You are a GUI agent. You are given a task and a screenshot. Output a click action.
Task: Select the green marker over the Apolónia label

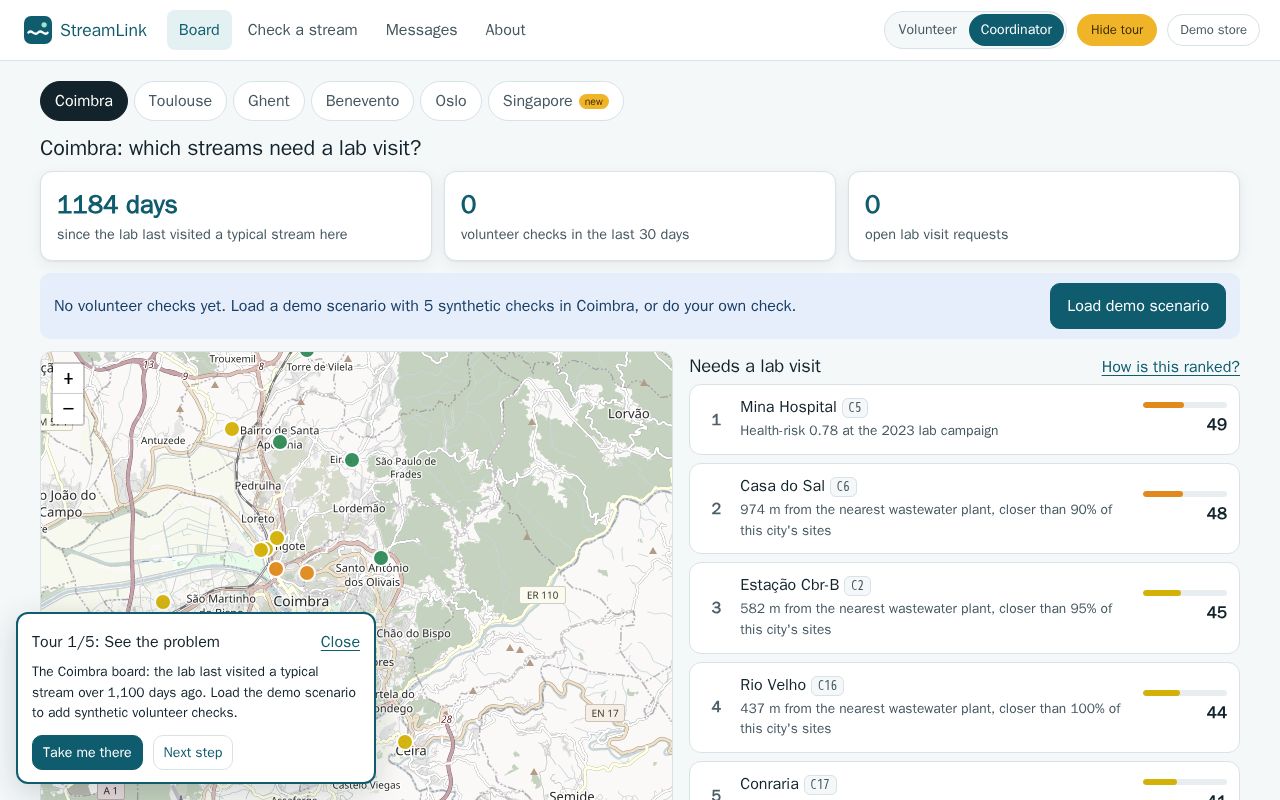tap(280, 442)
